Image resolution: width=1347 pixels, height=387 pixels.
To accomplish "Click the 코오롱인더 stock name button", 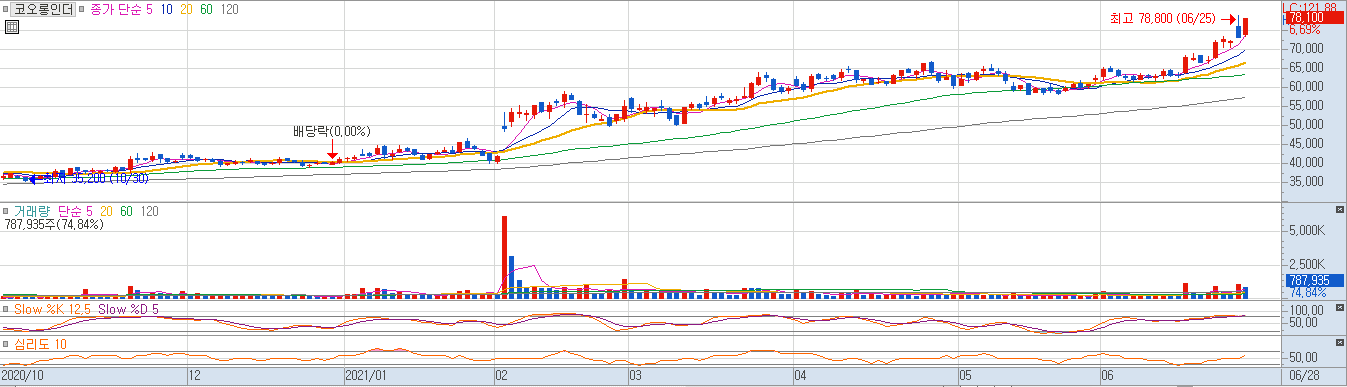I will (x=43, y=9).
